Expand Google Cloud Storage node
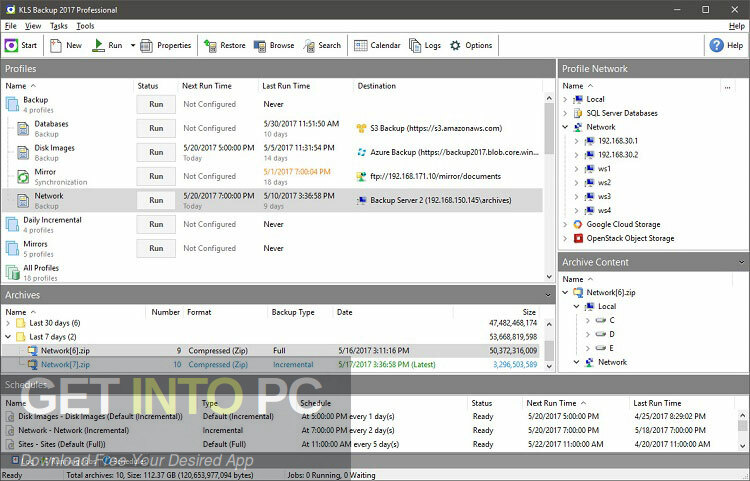750x481 pixels. pos(565,224)
